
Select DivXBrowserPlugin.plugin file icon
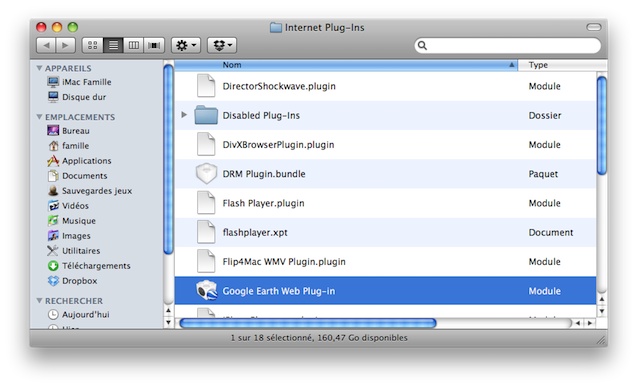point(206,144)
